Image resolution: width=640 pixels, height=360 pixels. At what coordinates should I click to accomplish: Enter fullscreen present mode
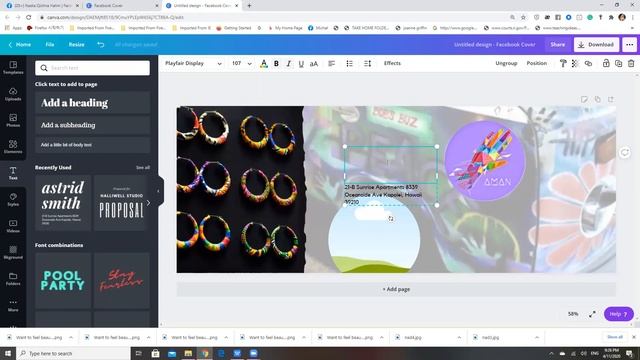pyautogui.click(x=592, y=314)
